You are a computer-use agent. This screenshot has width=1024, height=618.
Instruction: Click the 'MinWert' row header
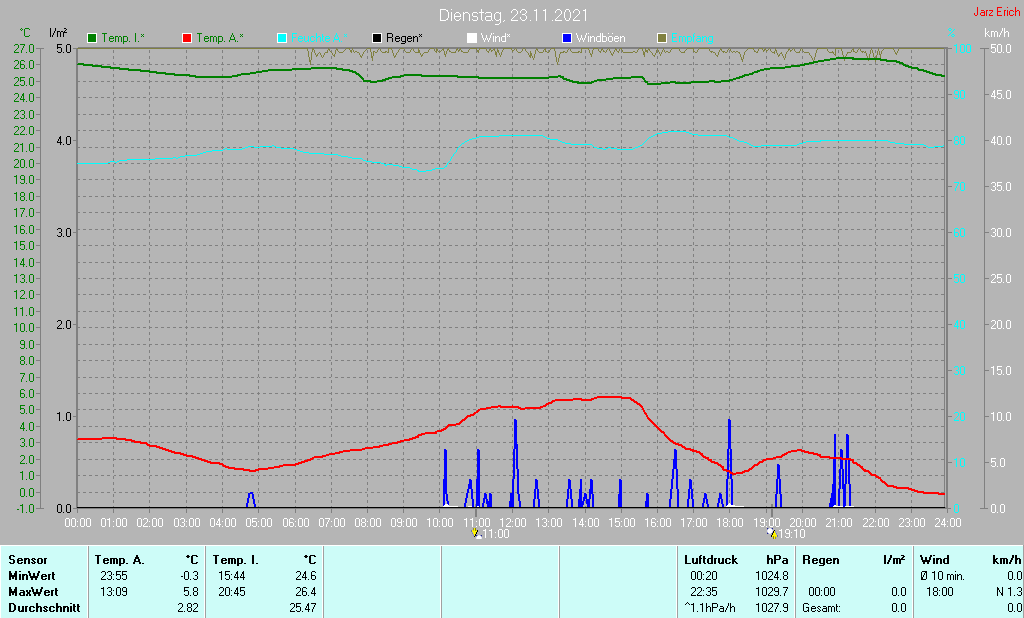coord(32,576)
